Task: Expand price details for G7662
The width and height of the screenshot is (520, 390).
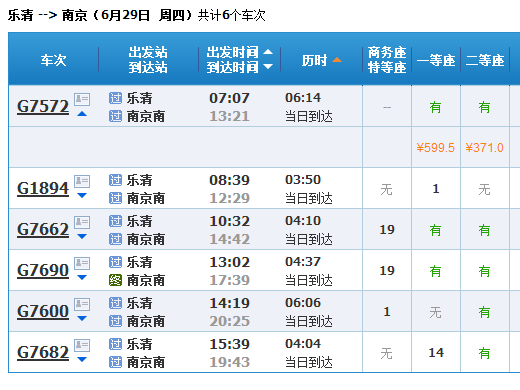Action: pos(82,237)
